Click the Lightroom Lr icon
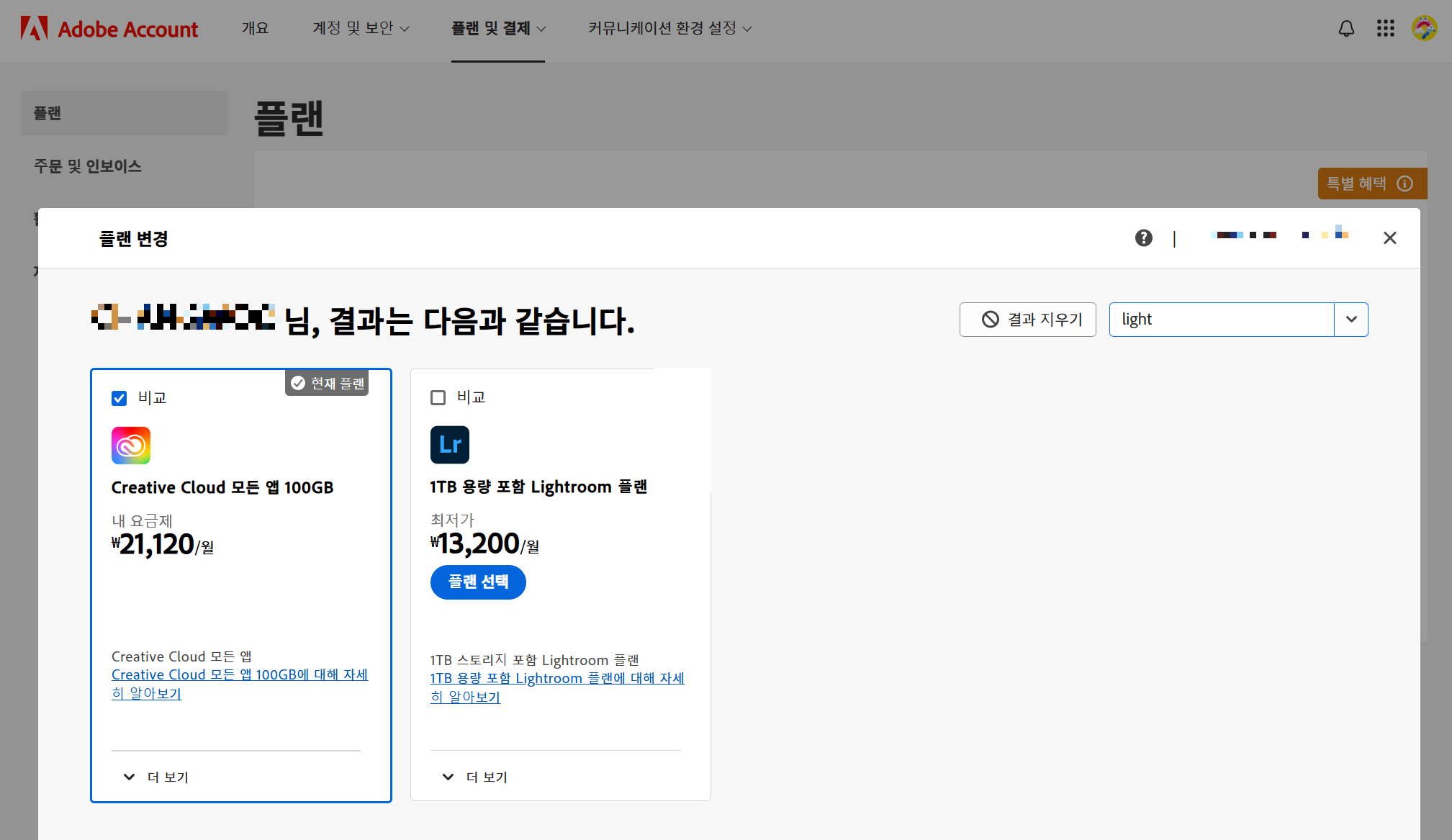The width and height of the screenshot is (1452, 840). coord(450,445)
